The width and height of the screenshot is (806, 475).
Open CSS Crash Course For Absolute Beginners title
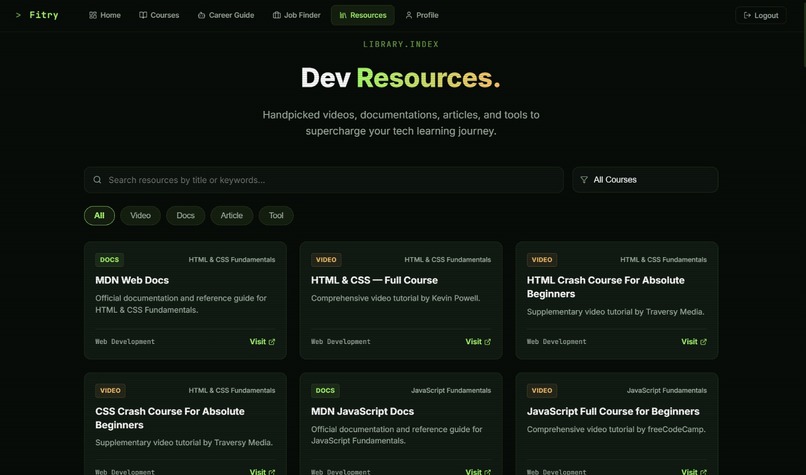tap(170, 418)
